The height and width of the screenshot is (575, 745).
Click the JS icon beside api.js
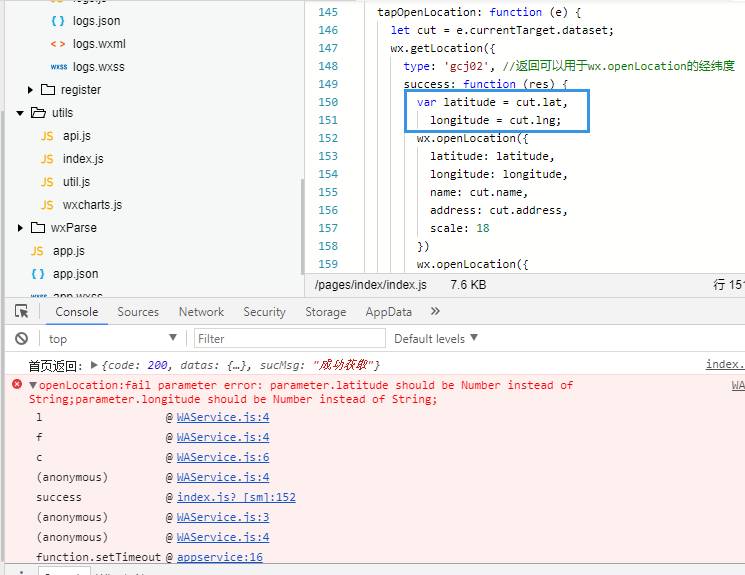[x=47, y=136]
